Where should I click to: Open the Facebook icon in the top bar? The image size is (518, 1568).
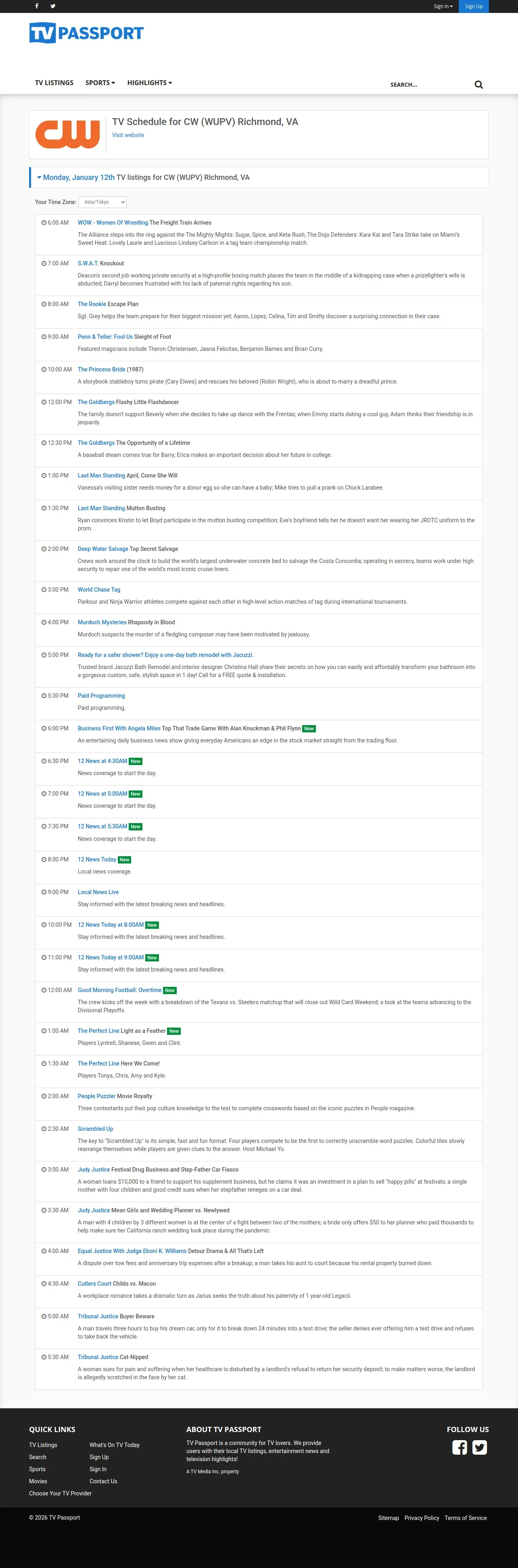(37, 6)
